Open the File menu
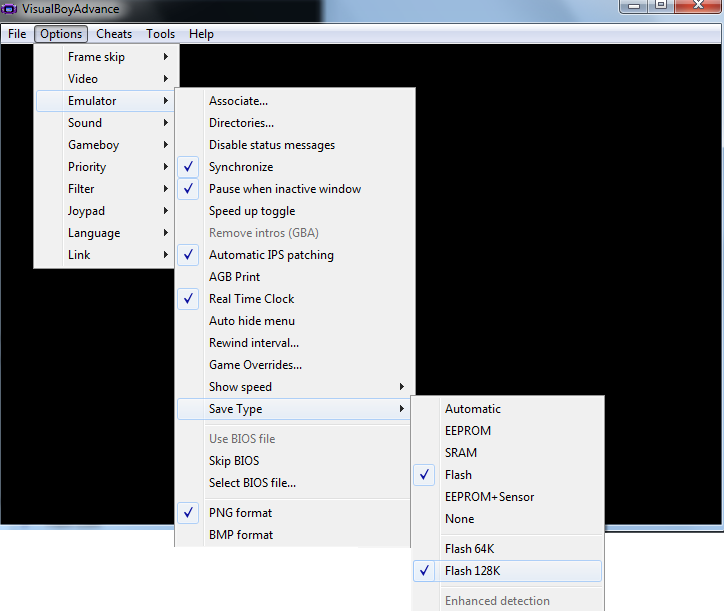 click(17, 34)
